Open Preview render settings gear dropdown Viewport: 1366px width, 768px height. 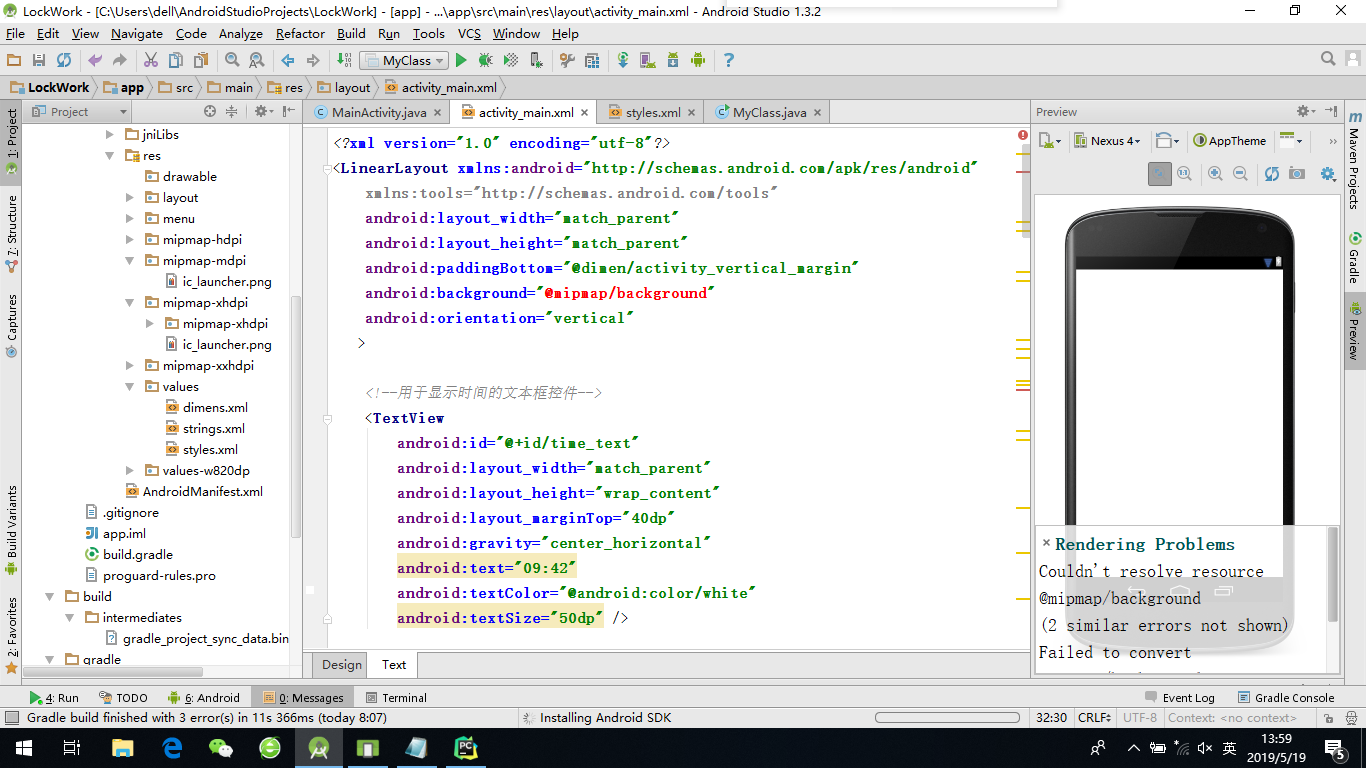1328,174
